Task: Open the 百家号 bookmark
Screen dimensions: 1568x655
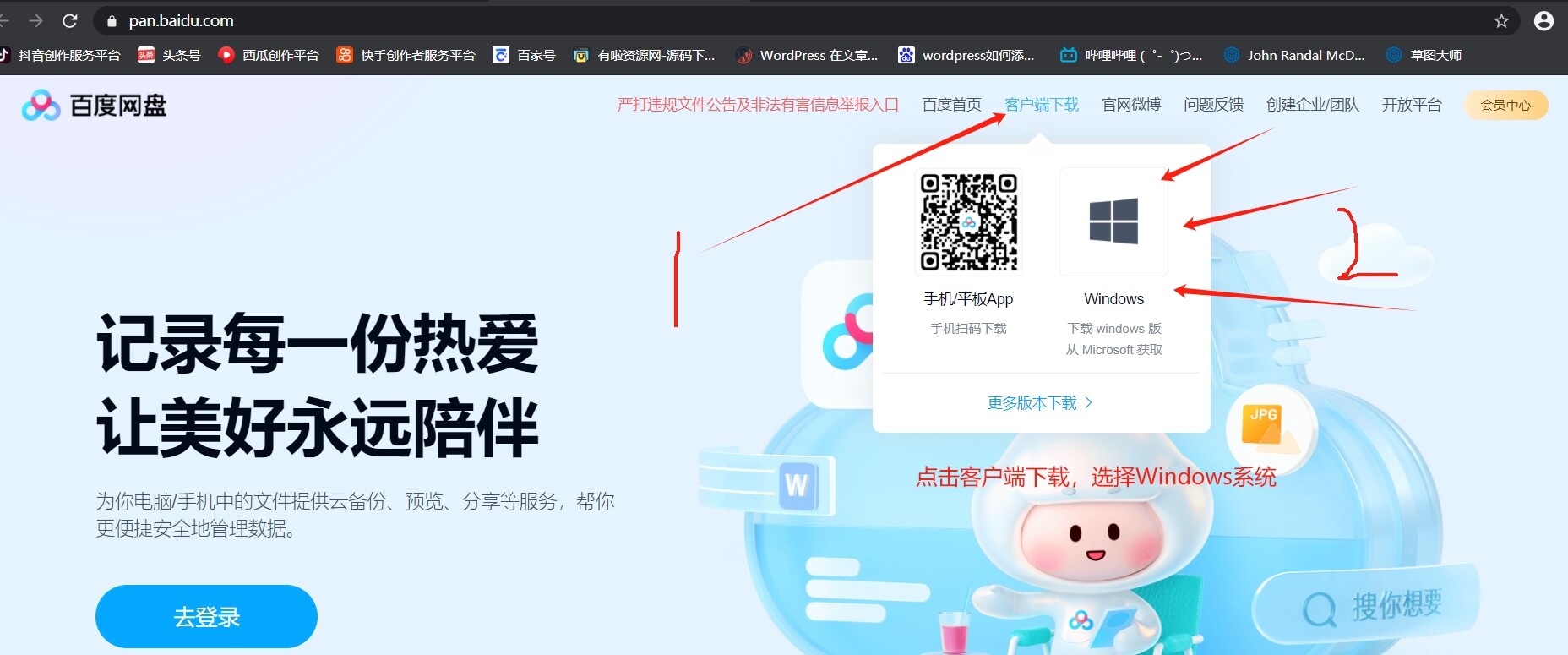Action: point(524,55)
